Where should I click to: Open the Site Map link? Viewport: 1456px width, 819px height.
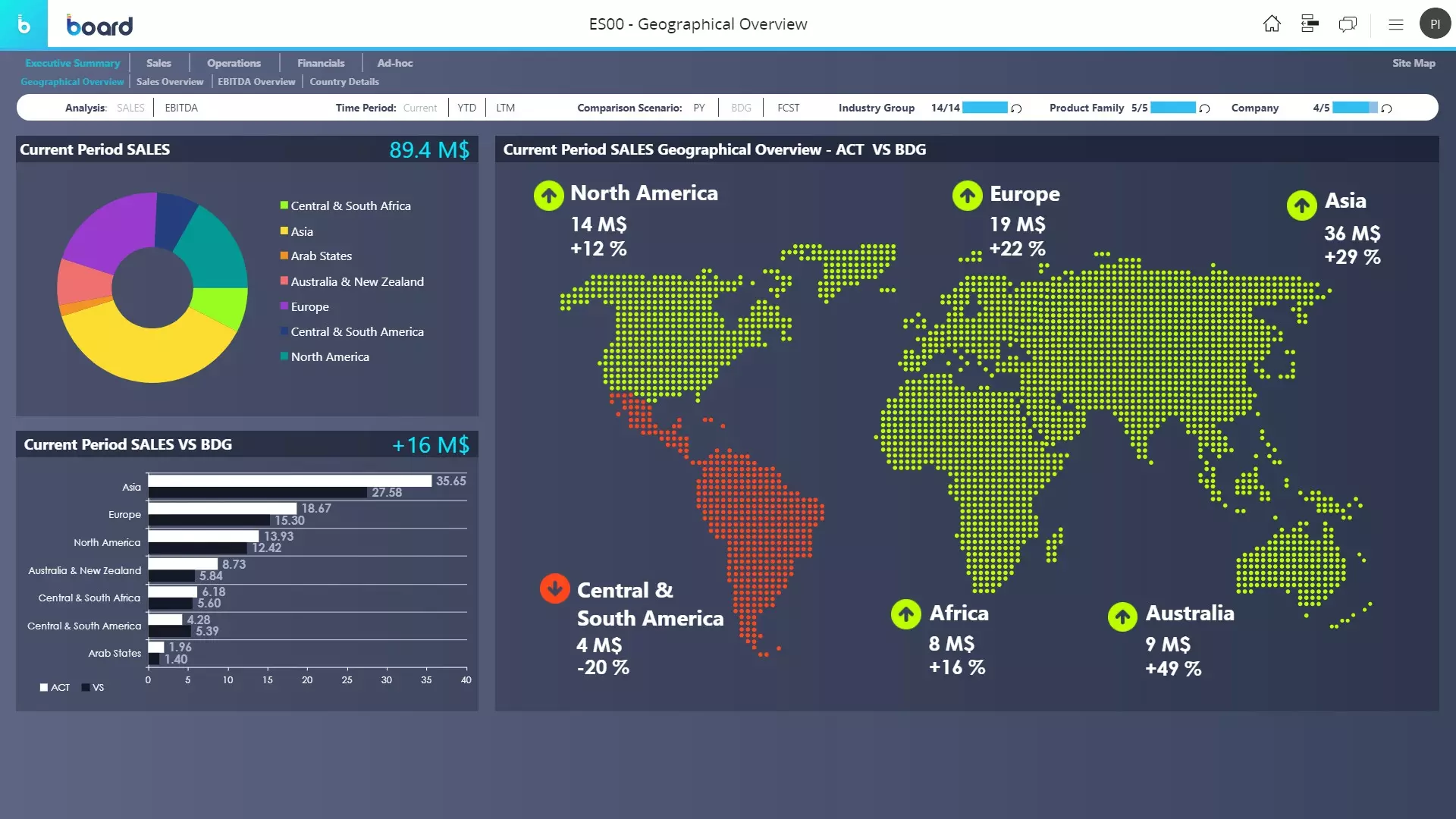pos(1414,63)
